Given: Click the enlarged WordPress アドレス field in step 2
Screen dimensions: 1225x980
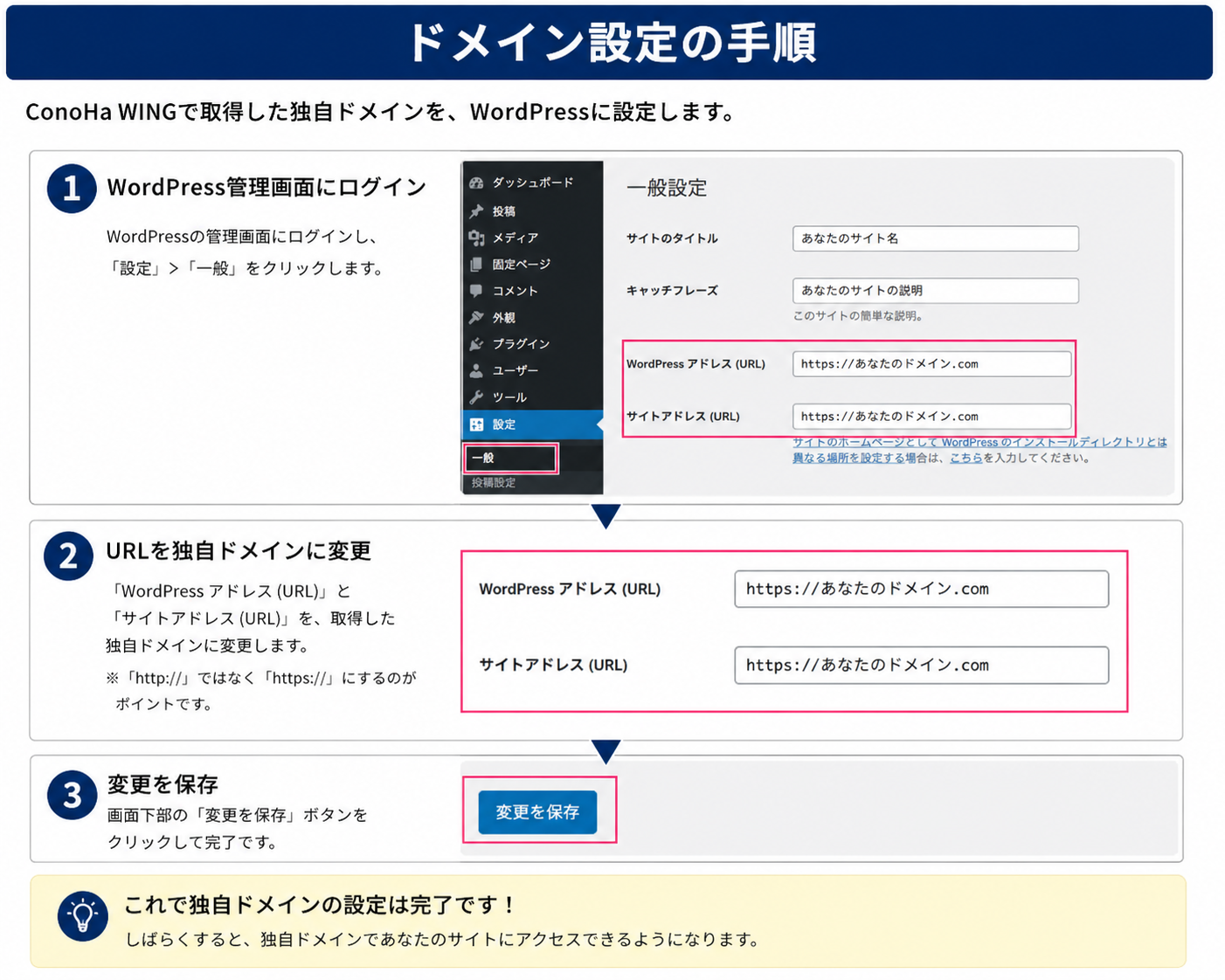Looking at the screenshot, I should (x=921, y=589).
